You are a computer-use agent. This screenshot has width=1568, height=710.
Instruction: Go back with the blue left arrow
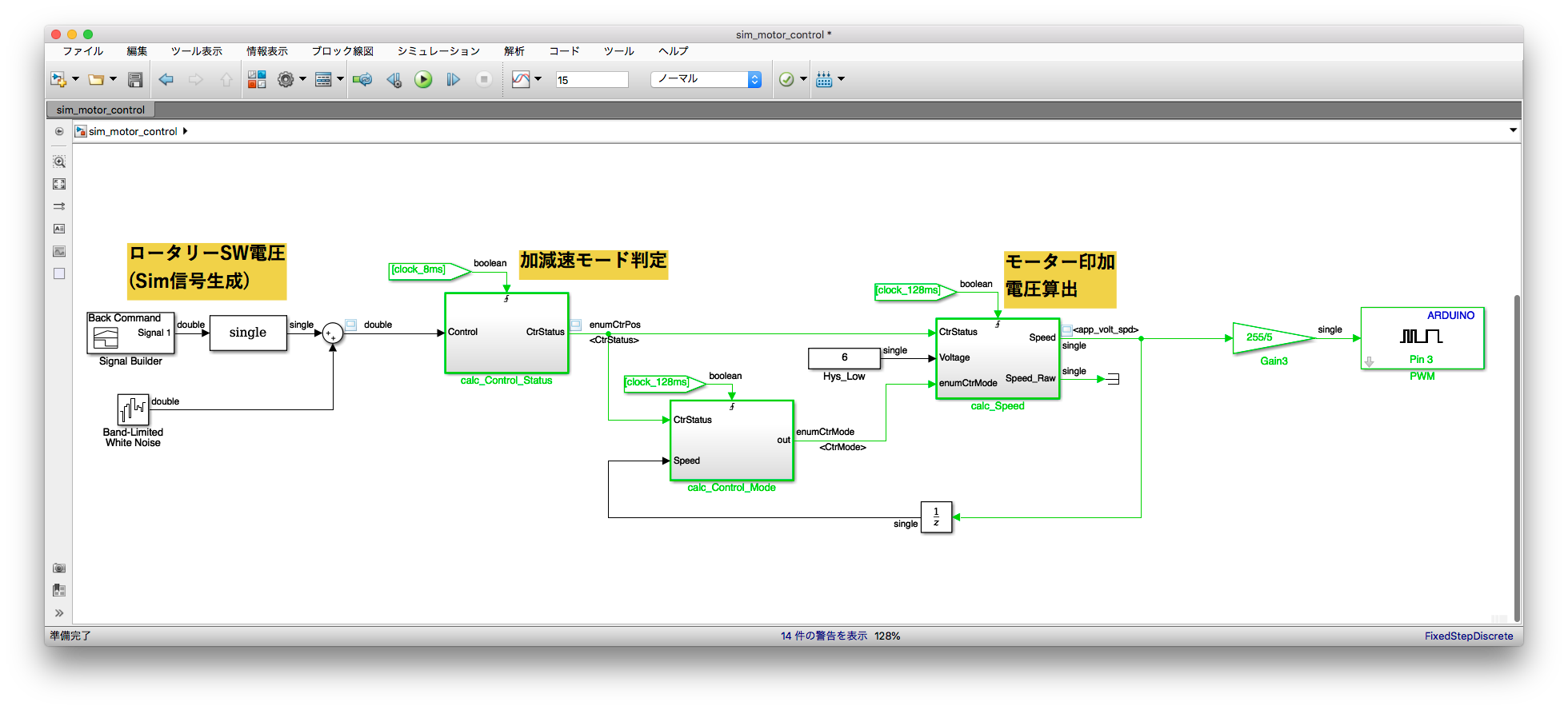(166, 79)
